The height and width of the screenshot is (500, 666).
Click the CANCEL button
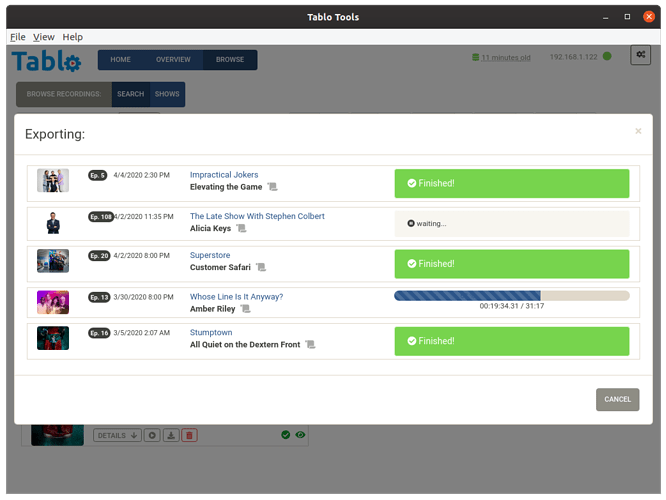617,399
